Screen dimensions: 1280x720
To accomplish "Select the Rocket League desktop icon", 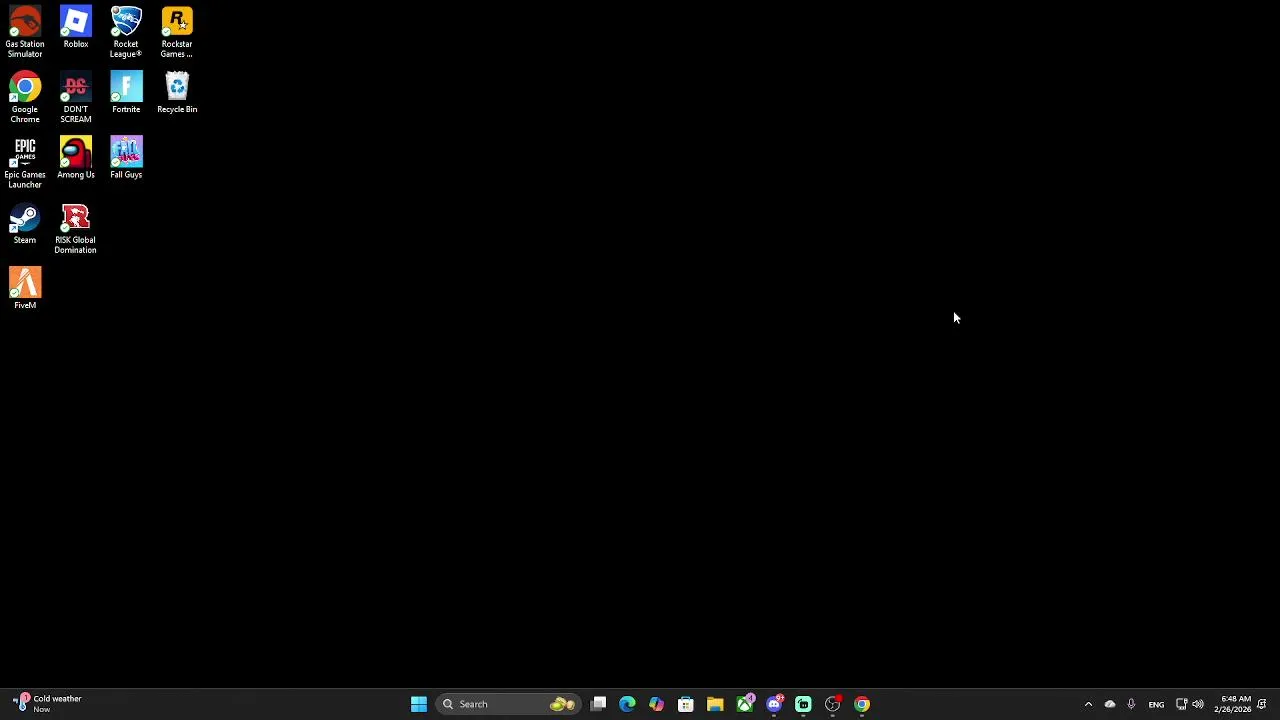I will point(126,32).
